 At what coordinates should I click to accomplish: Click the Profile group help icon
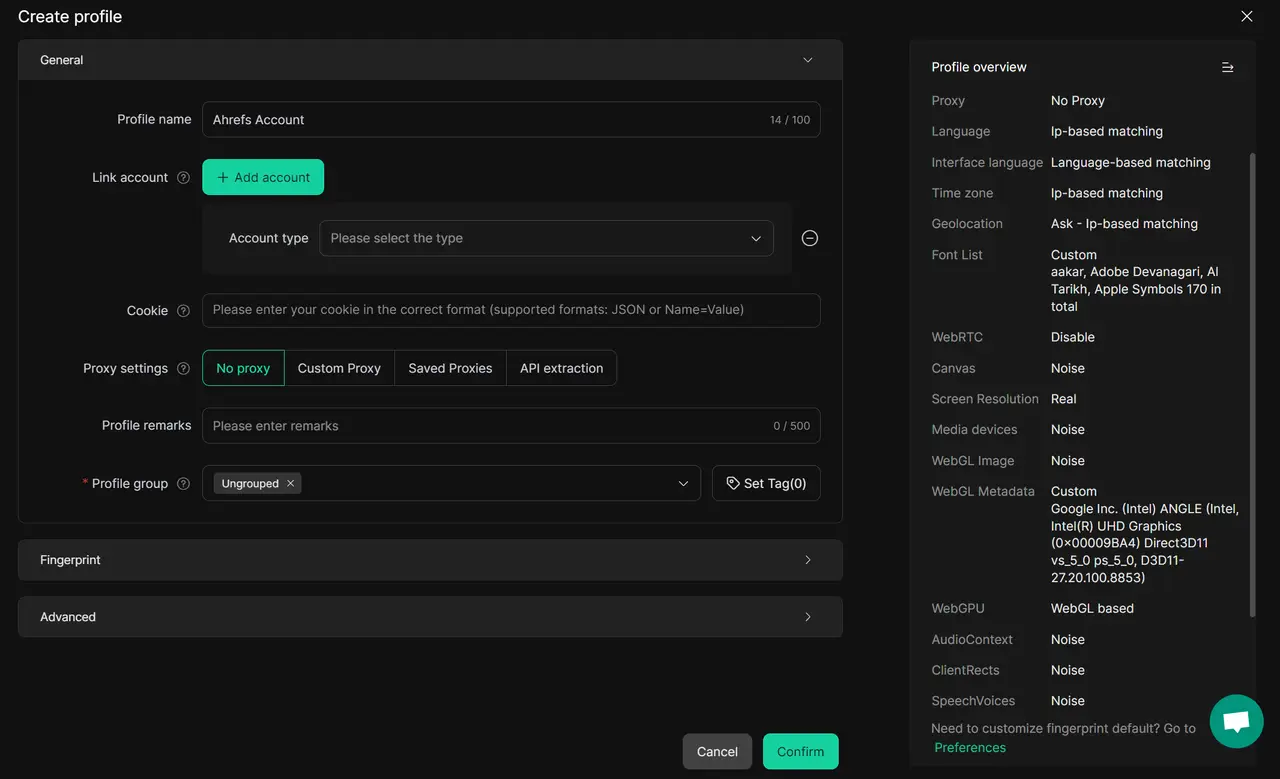click(183, 484)
